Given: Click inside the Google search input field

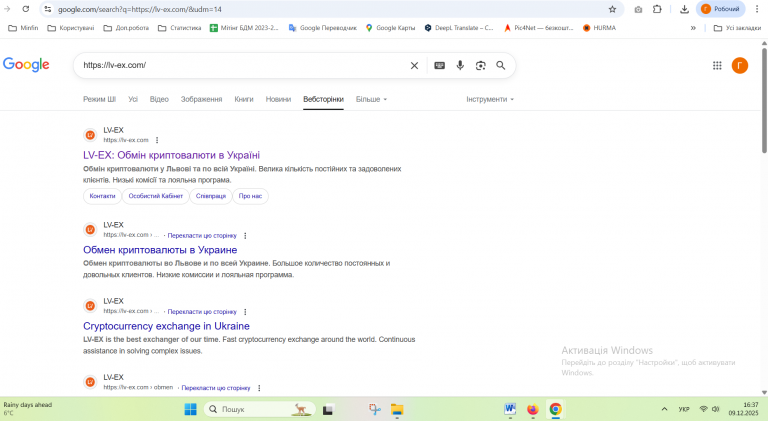Looking at the screenshot, I should (x=240, y=65).
